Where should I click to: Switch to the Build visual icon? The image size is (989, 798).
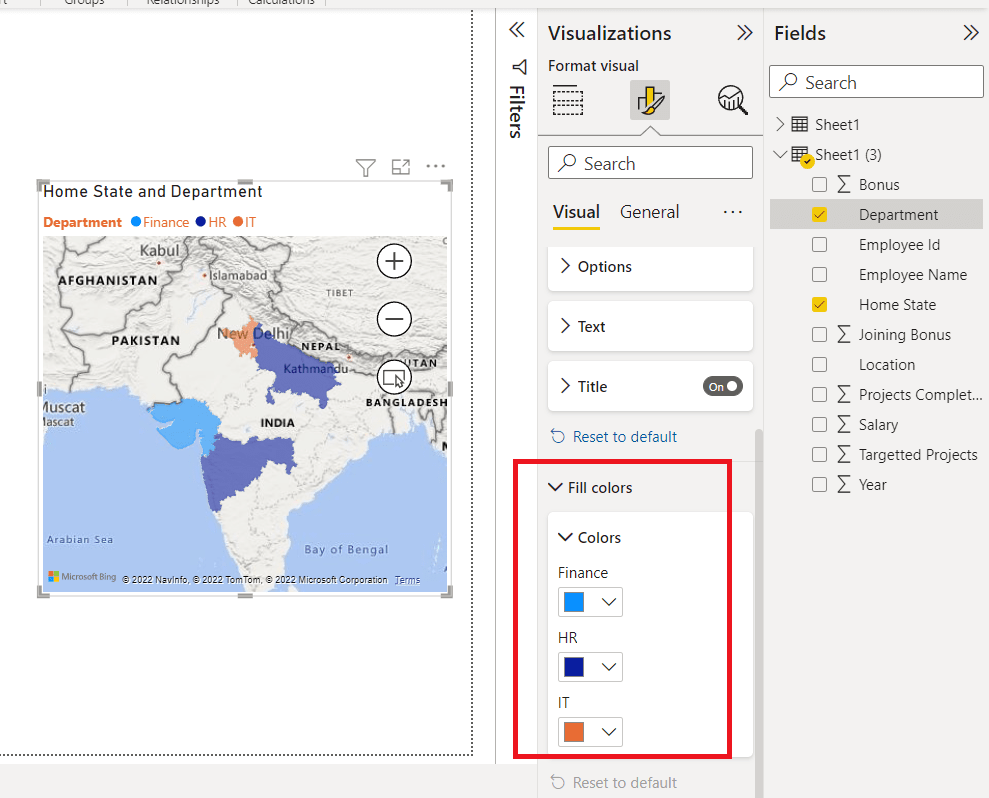(x=568, y=99)
